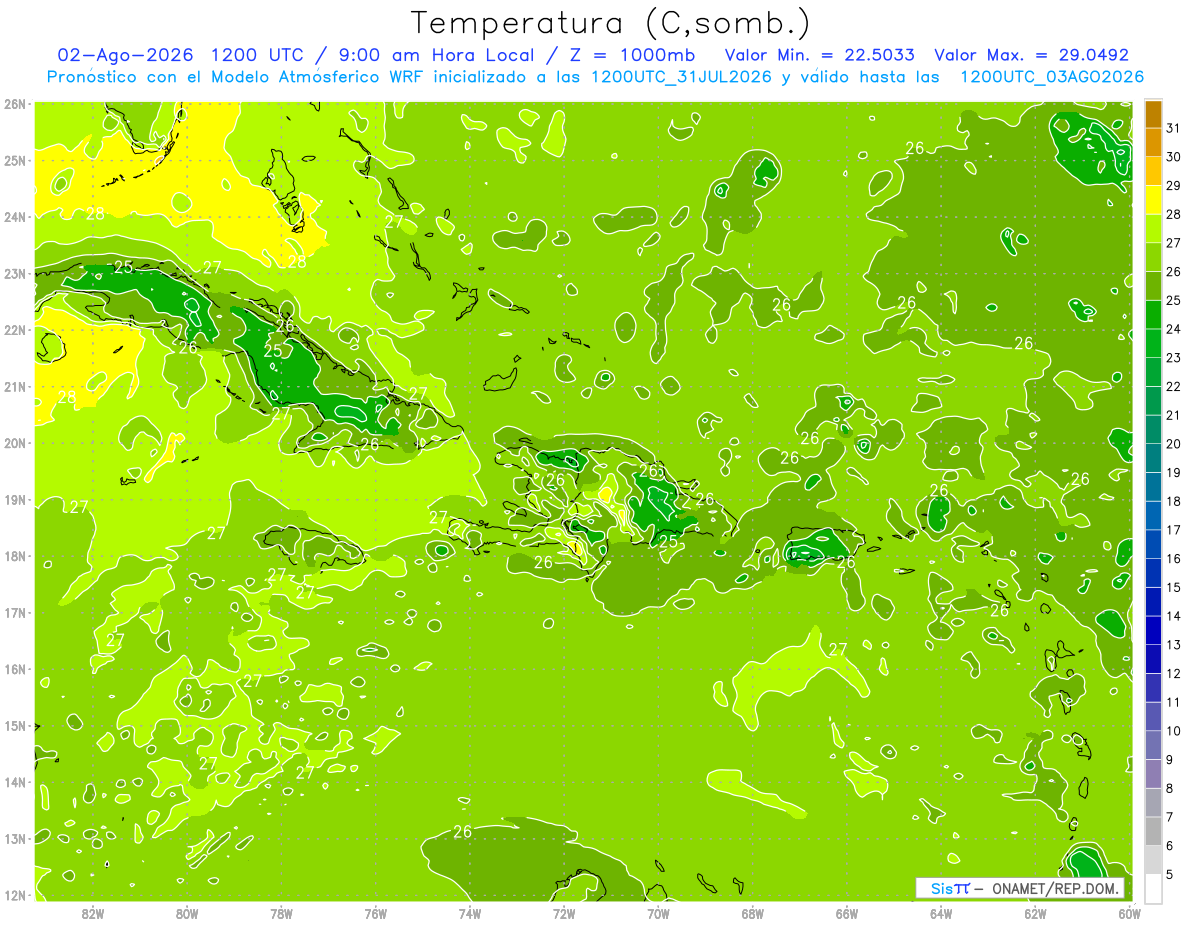The height and width of the screenshot is (927, 1200).
Task: Click the 20N latitude axis label
Action: (x=15, y=443)
